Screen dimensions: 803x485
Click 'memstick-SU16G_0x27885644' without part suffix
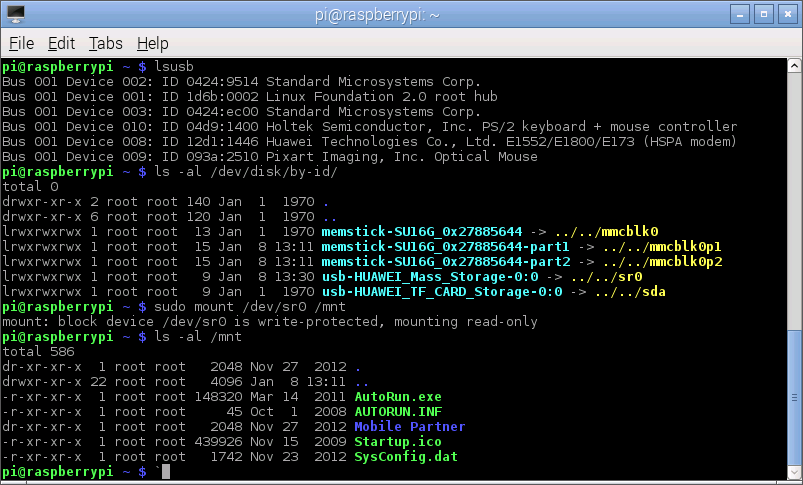tap(421, 231)
